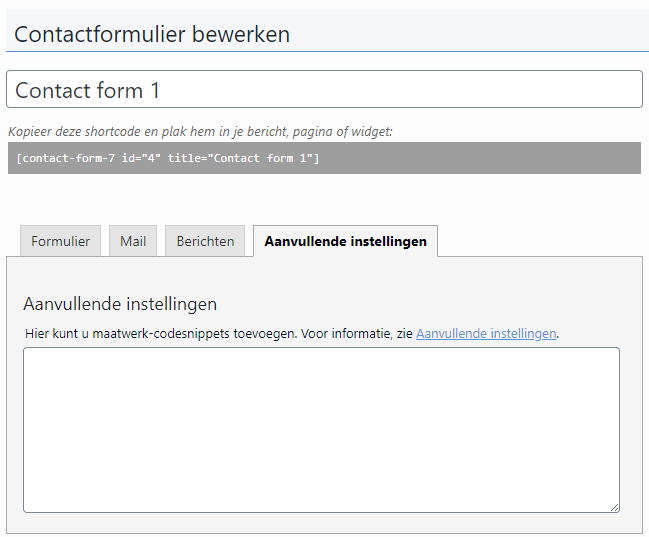Screen dimensions: 649x537
Task: Open the Aanvullende instellingen tab
Action: tap(345, 241)
